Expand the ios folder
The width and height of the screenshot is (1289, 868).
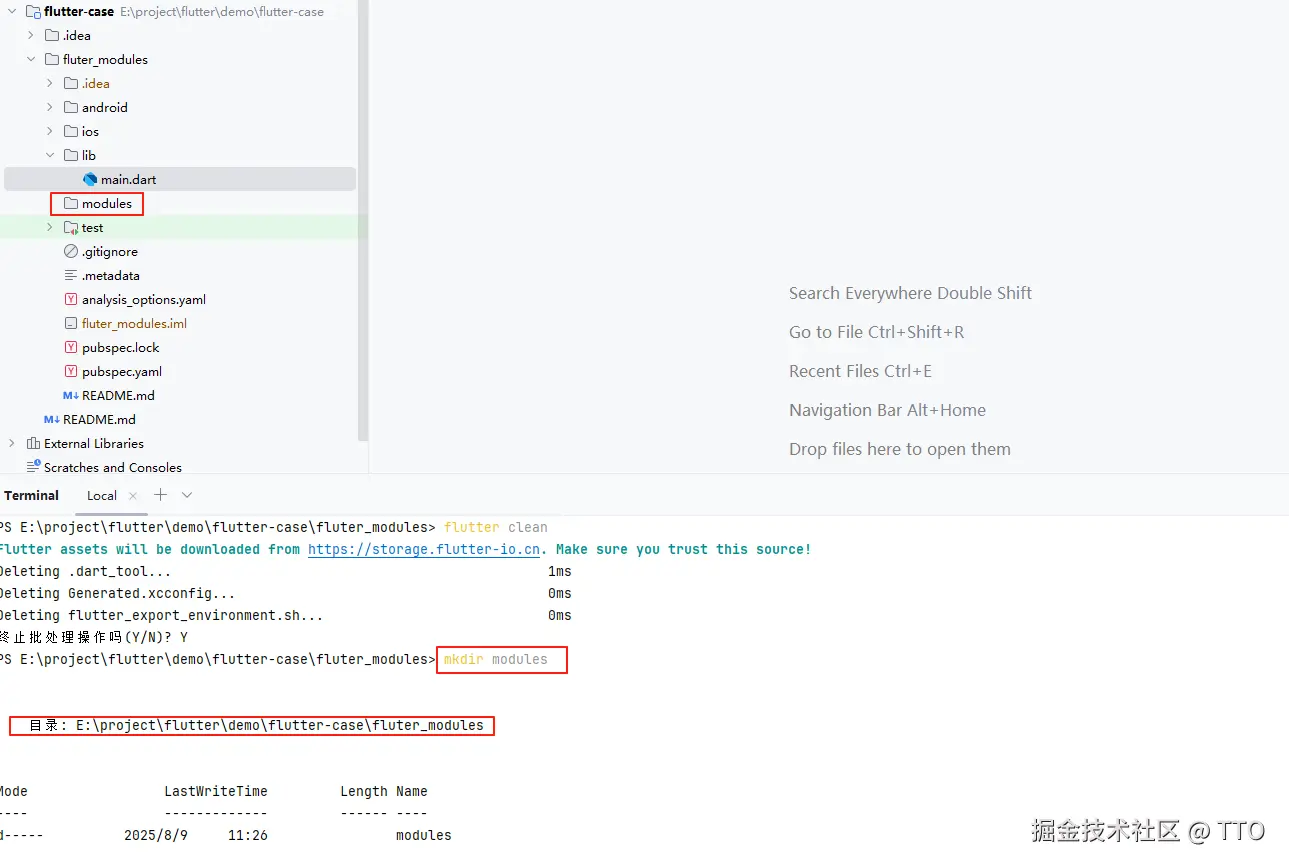click(50, 132)
